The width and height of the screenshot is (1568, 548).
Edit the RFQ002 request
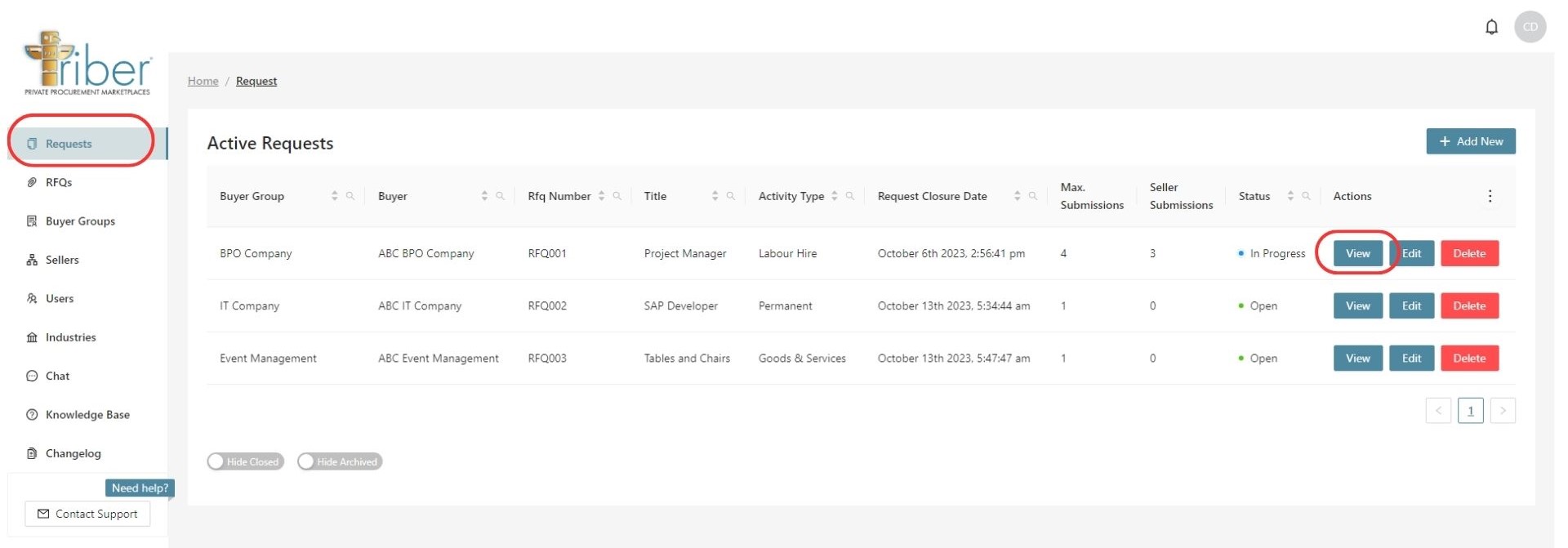(x=1411, y=305)
